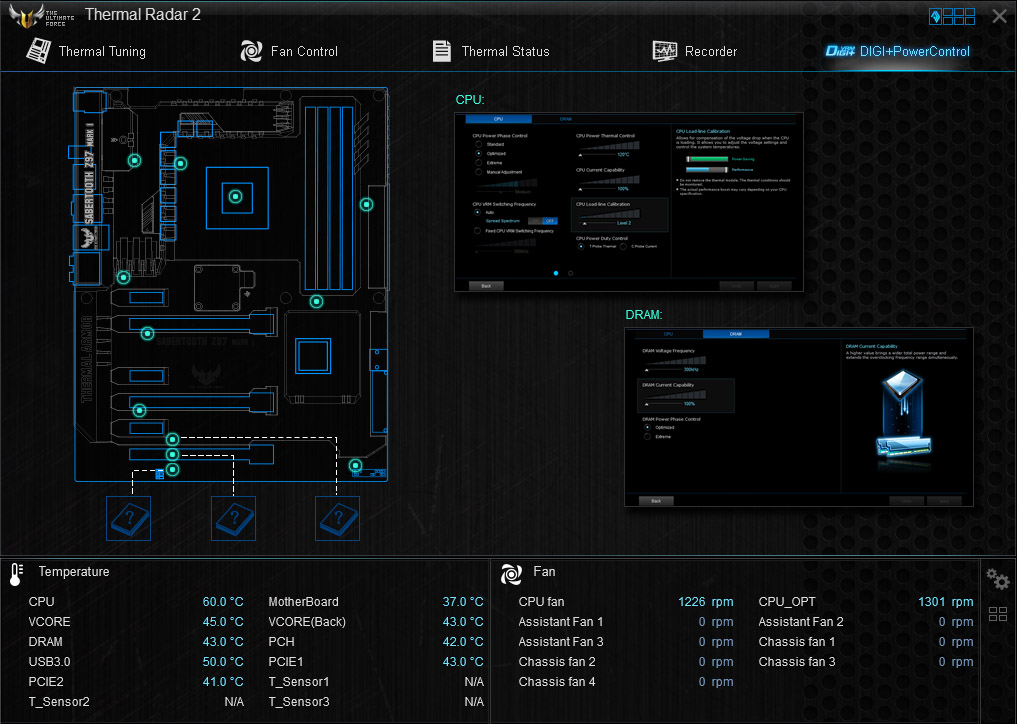Click the CPU_OPT speed "1301 rpm"
The width and height of the screenshot is (1017, 724).
[946, 602]
